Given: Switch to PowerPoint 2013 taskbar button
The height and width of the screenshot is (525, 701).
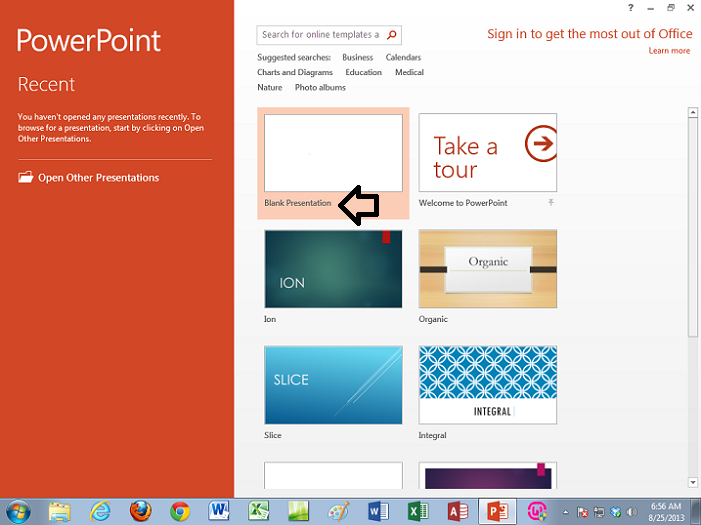Looking at the screenshot, I should (498, 512).
